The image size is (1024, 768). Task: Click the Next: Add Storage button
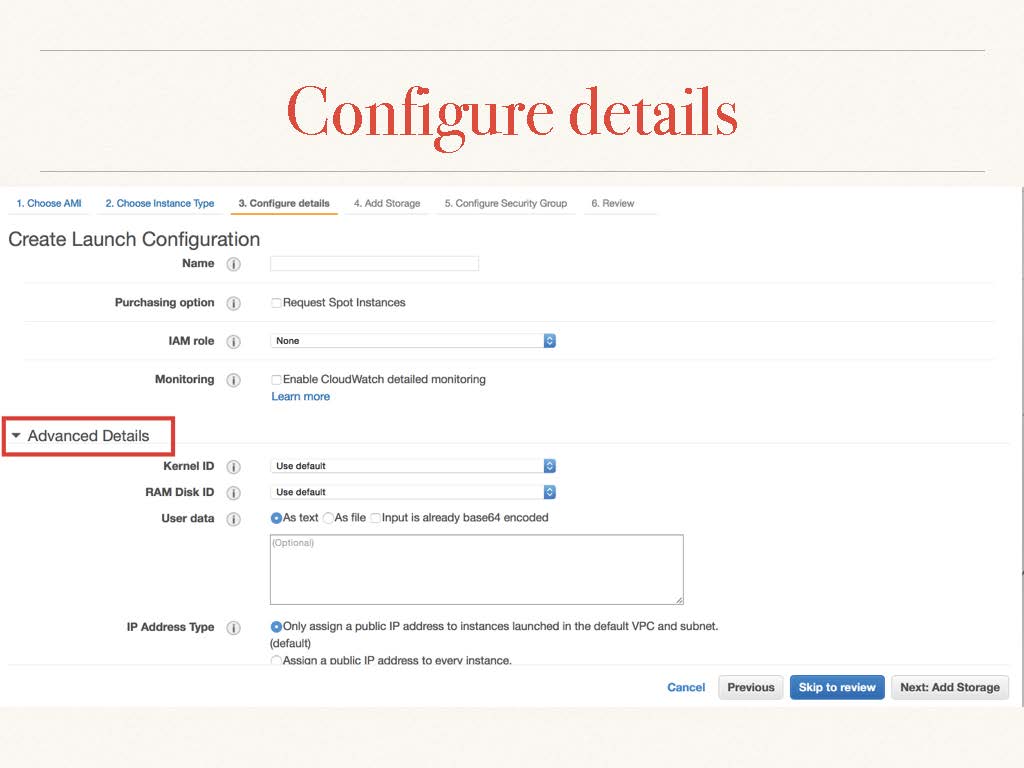tap(949, 687)
